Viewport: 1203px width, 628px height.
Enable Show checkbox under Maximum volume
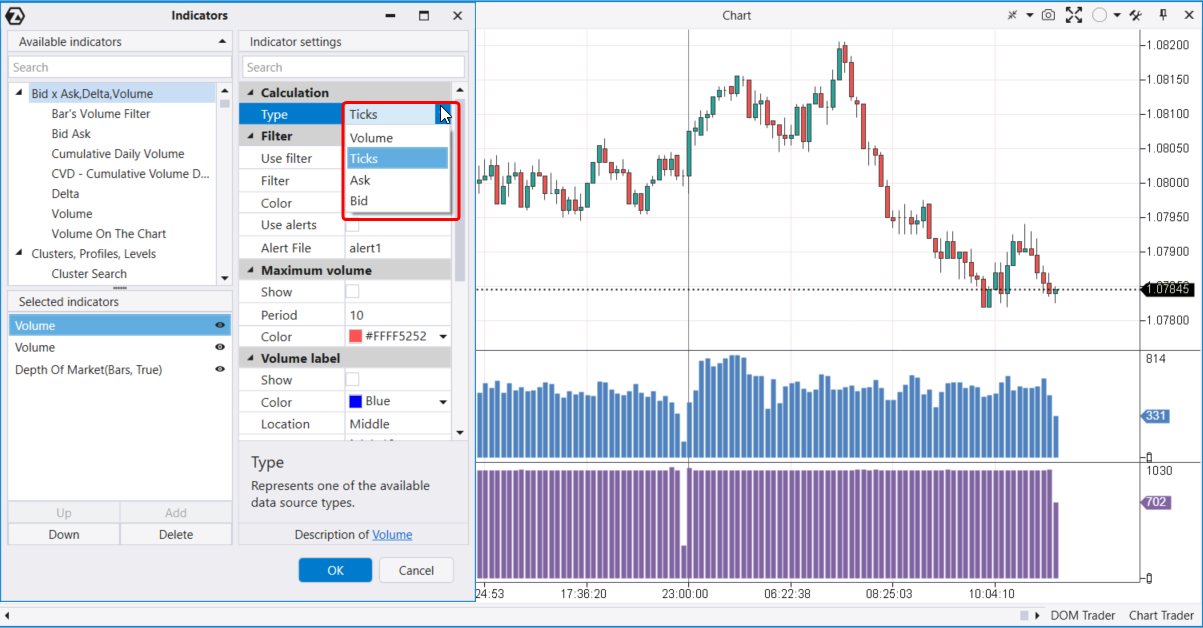352,292
